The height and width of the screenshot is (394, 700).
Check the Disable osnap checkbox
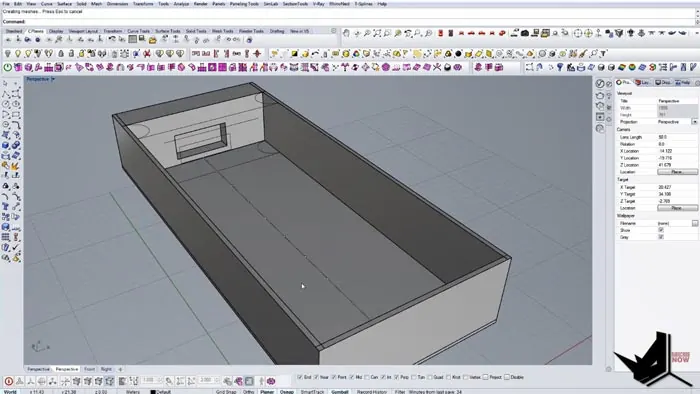click(507, 377)
